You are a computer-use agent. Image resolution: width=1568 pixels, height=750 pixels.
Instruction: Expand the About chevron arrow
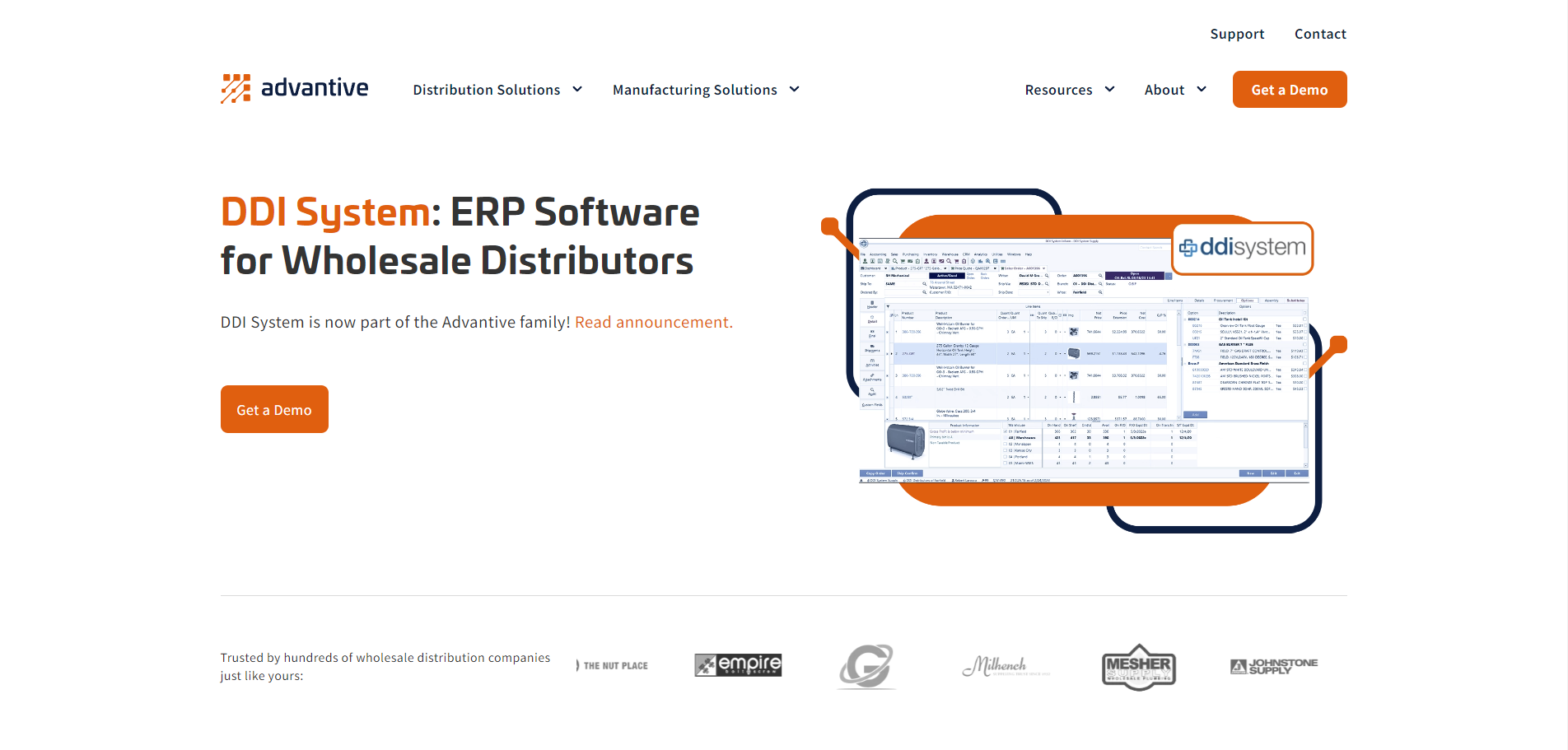(x=1202, y=89)
